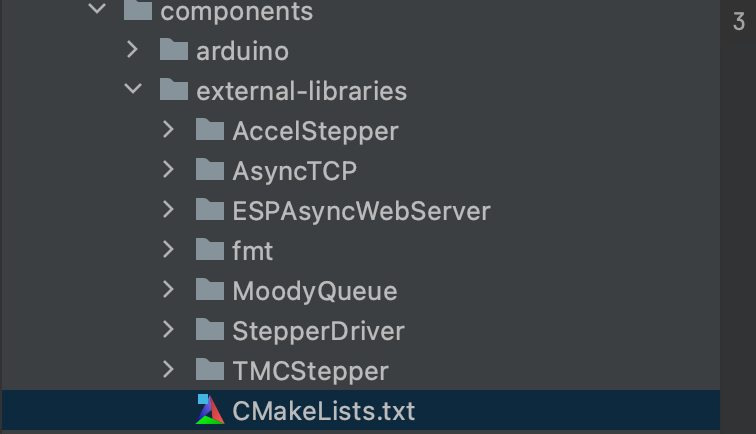Click the arduino folder icon

[174, 50]
